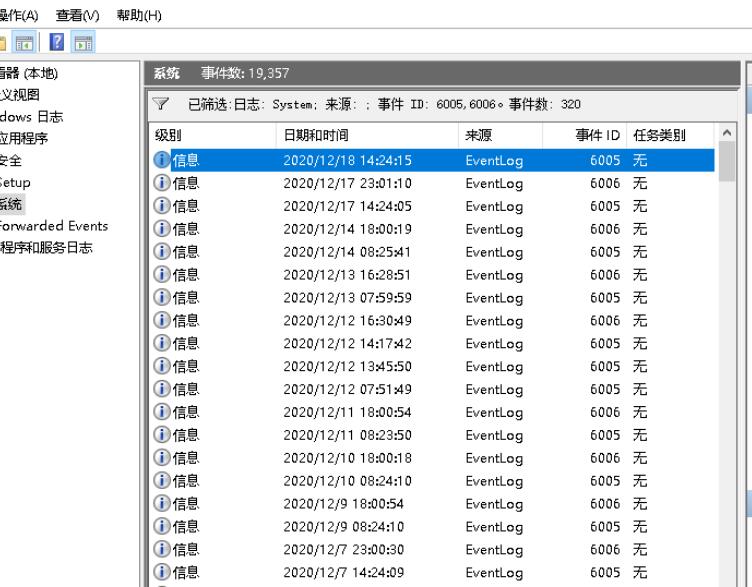The width and height of the screenshot is (752, 587).
Task: Click event ID 6005 in 2020/12/18 row
Action: point(605,160)
